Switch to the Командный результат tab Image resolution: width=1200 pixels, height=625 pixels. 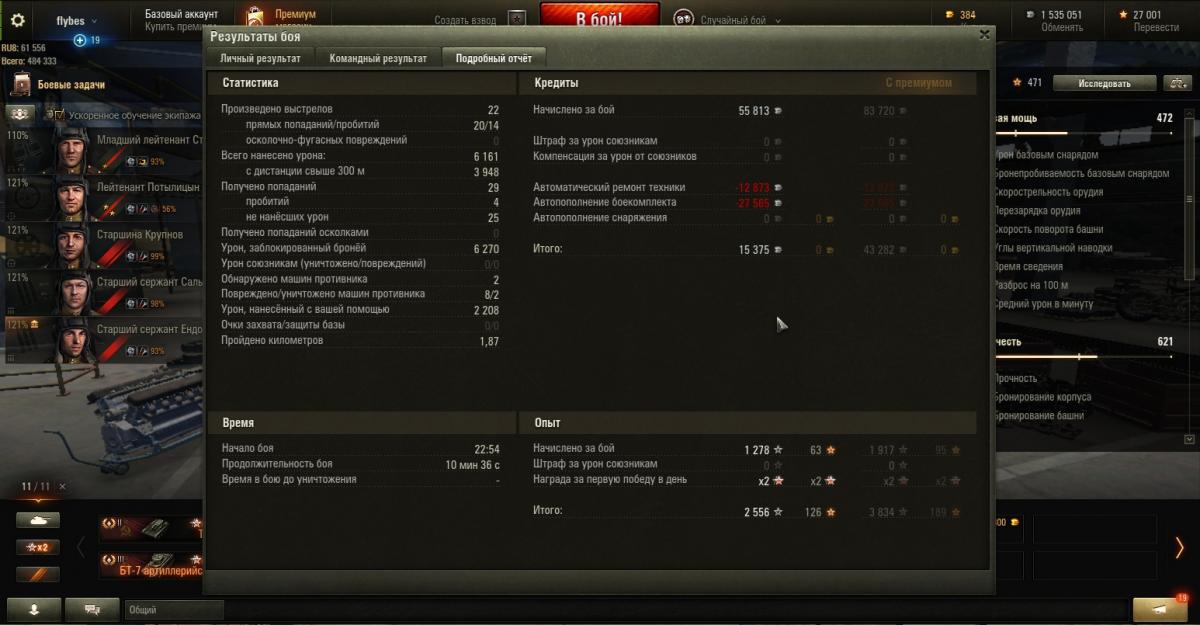point(378,58)
